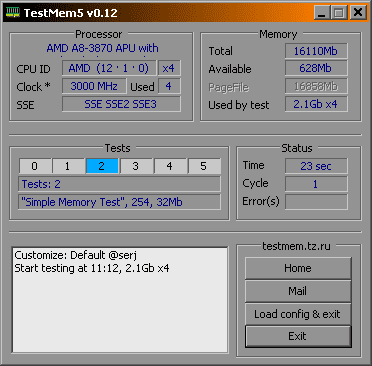Click the 'AMD A8-3870 APU with' processor name
372x366 pixels.
(x=102, y=48)
